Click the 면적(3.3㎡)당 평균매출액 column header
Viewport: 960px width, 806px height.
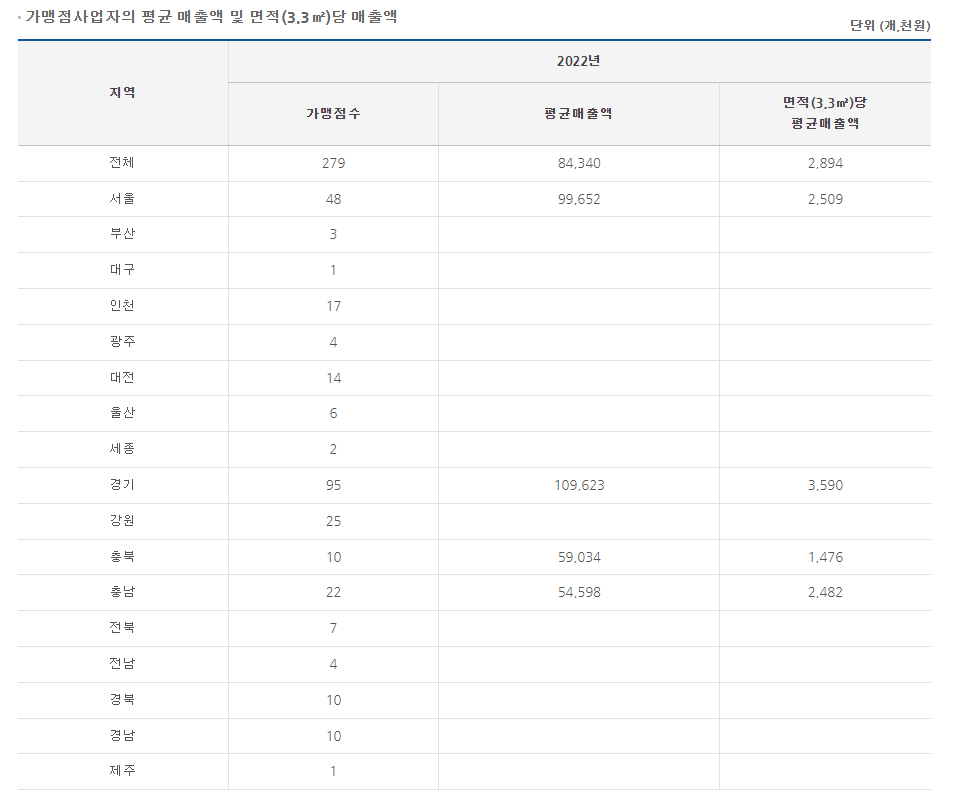coord(824,114)
